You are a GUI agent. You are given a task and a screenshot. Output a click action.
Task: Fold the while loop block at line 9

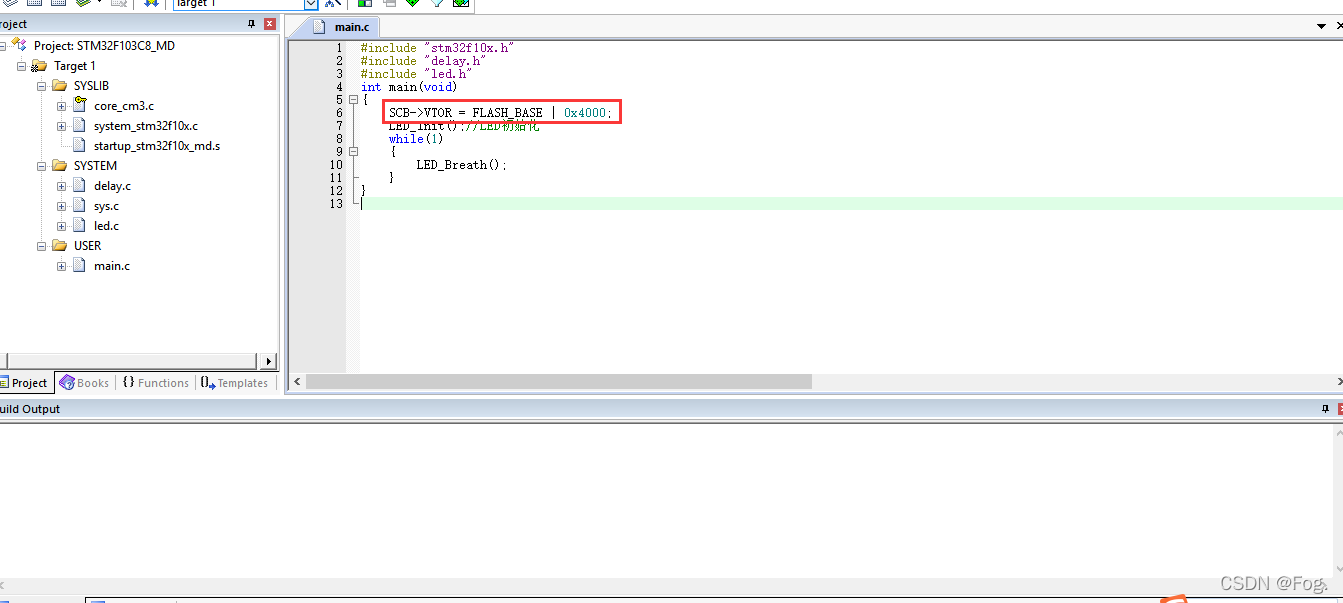point(352,152)
